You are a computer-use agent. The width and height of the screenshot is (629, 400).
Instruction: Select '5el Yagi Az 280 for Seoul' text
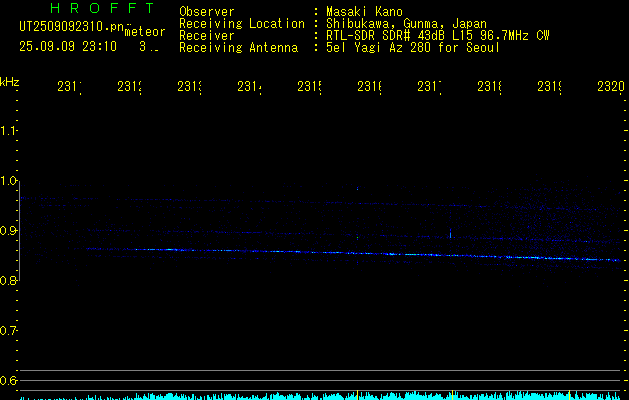[413, 48]
